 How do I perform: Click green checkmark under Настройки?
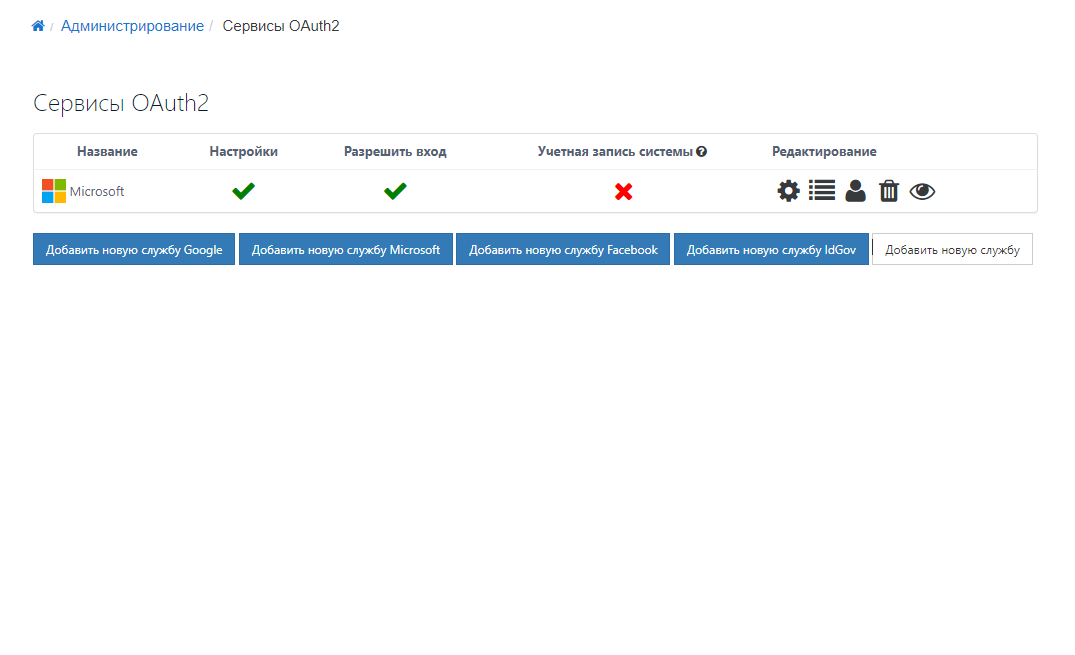243,191
